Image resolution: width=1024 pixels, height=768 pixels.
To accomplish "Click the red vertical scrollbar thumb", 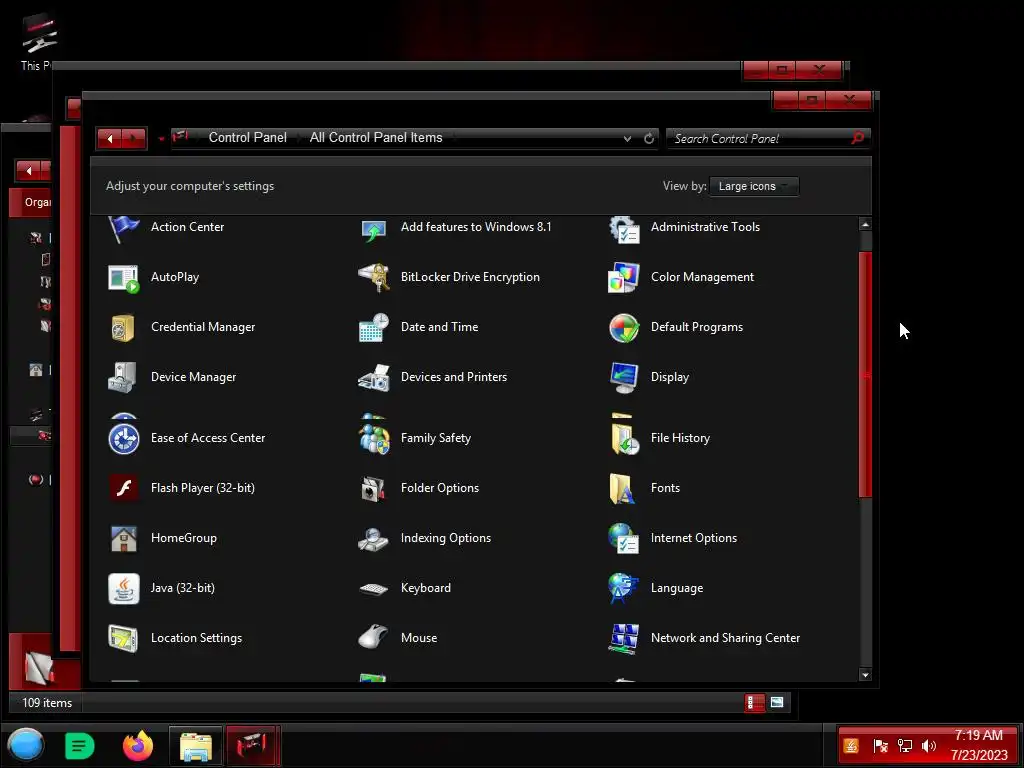I will click(x=865, y=375).
